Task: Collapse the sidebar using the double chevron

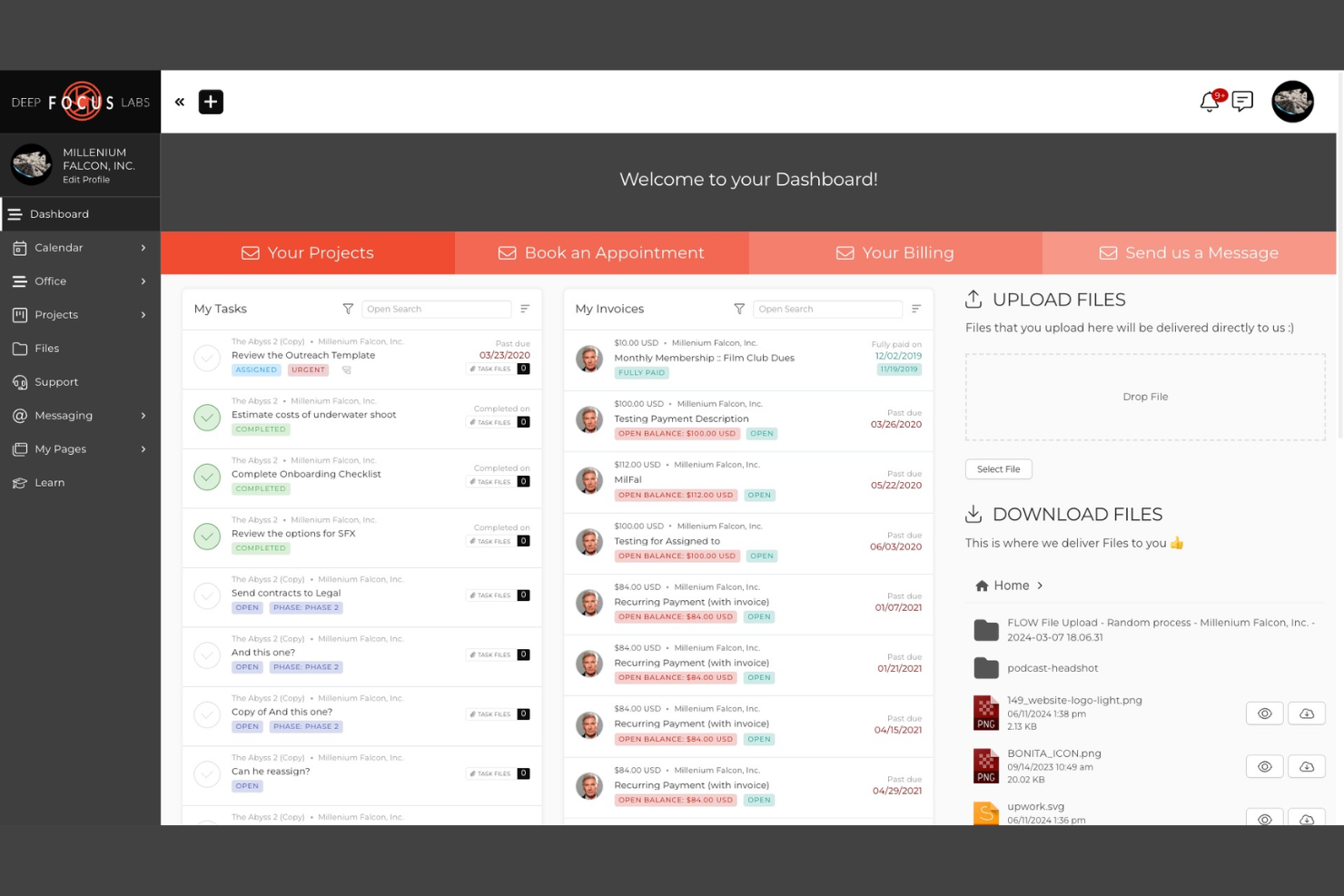Action: click(179, 102)
